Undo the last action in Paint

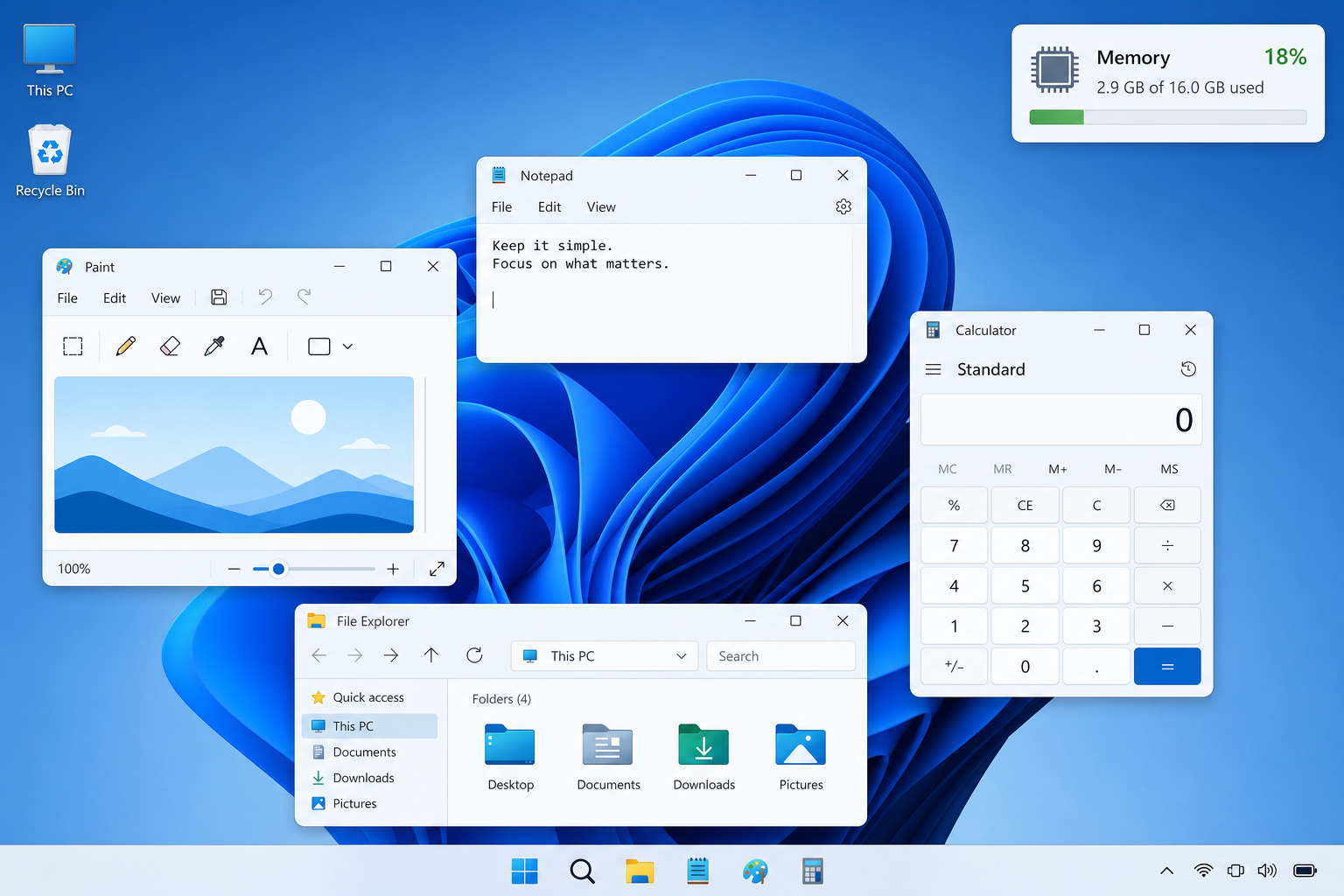point(265,297)
